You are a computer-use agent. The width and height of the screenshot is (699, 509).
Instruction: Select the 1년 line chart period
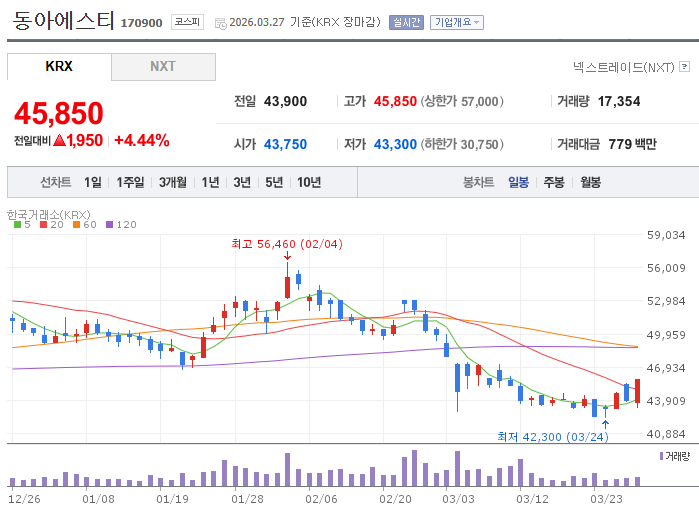pos(210,182)
